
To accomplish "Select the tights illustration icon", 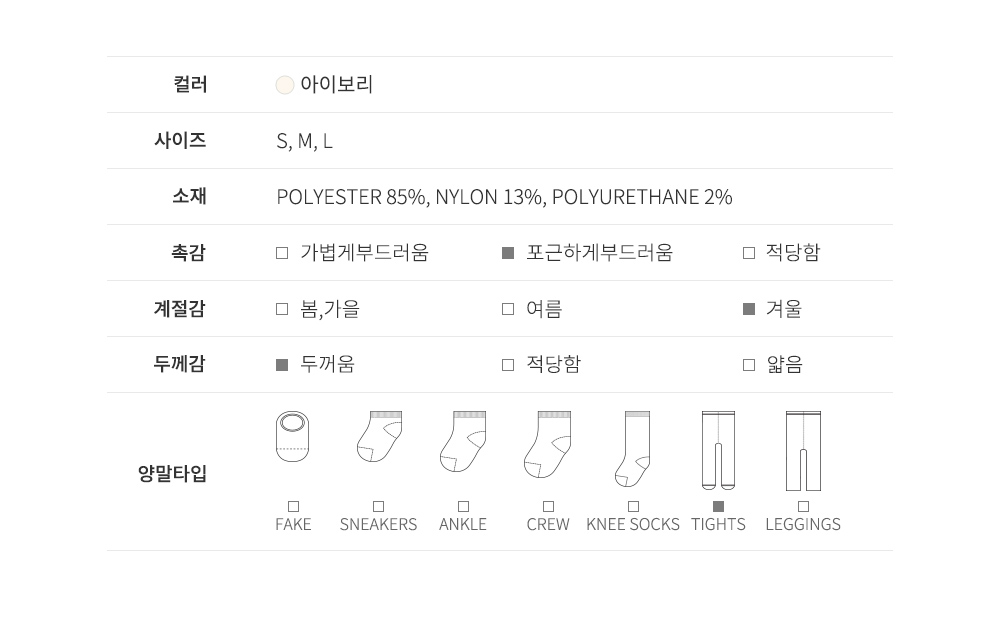I will point(718,451).
